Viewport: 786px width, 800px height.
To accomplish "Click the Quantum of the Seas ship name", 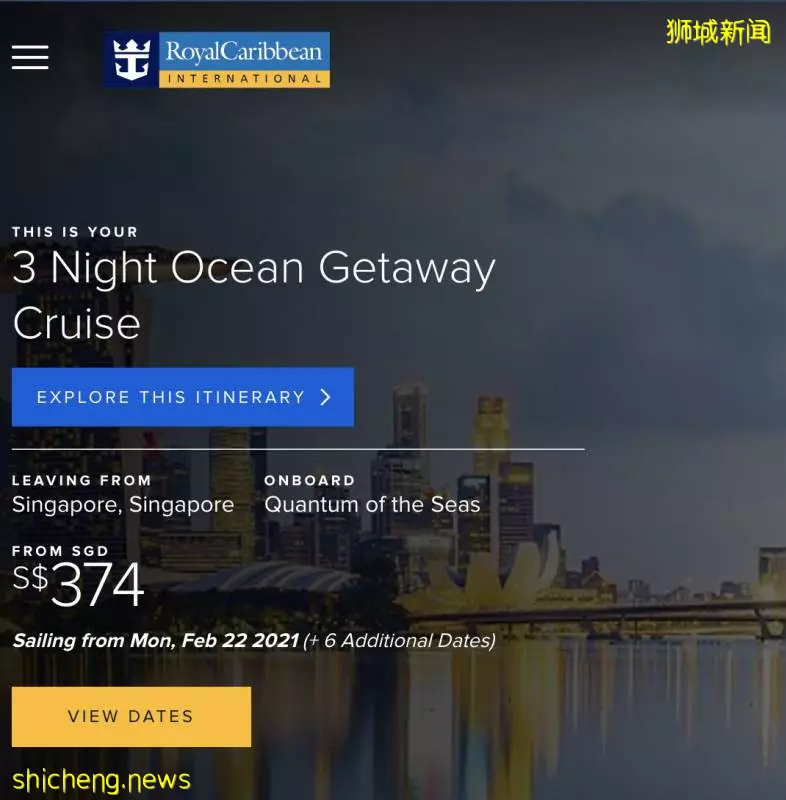I will coord(372,505).
